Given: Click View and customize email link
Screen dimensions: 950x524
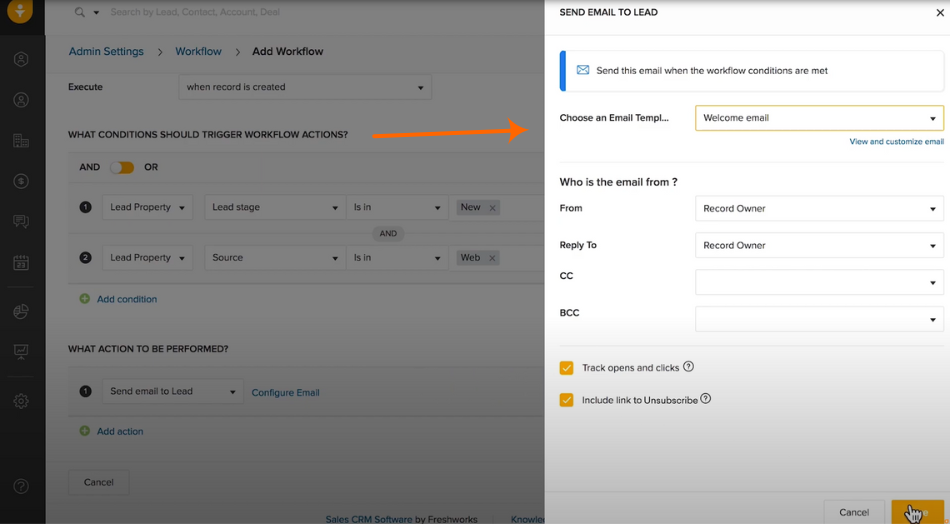Looking at the screenshot, I should 897,142.
